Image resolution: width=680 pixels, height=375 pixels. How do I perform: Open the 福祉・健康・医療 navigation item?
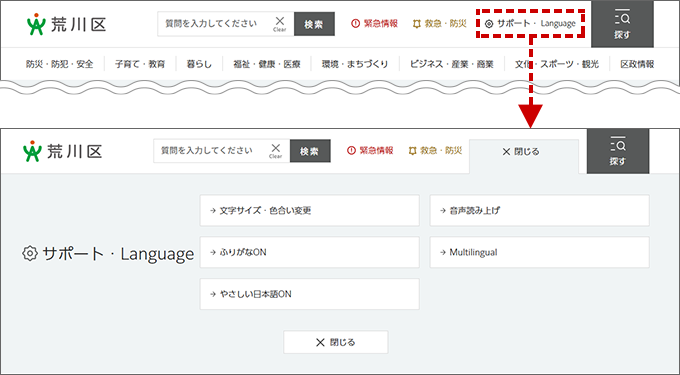267,64
